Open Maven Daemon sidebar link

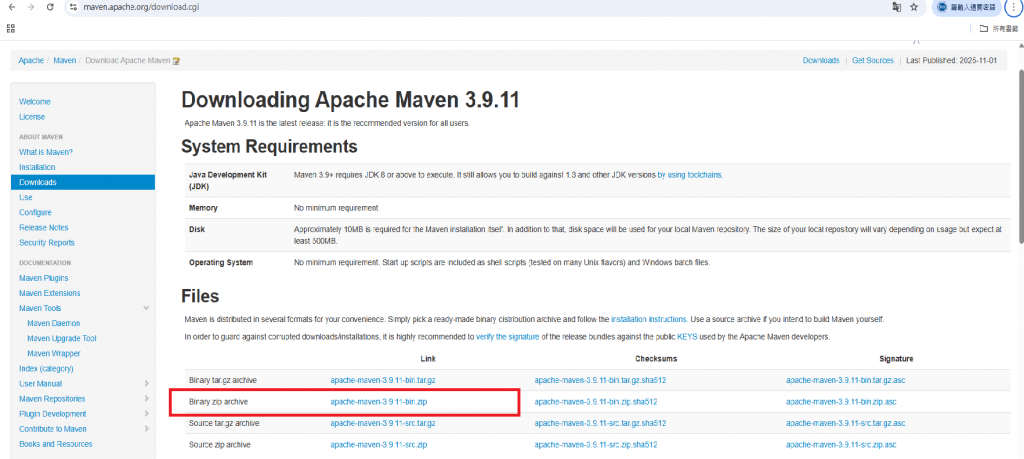point(54,323)
